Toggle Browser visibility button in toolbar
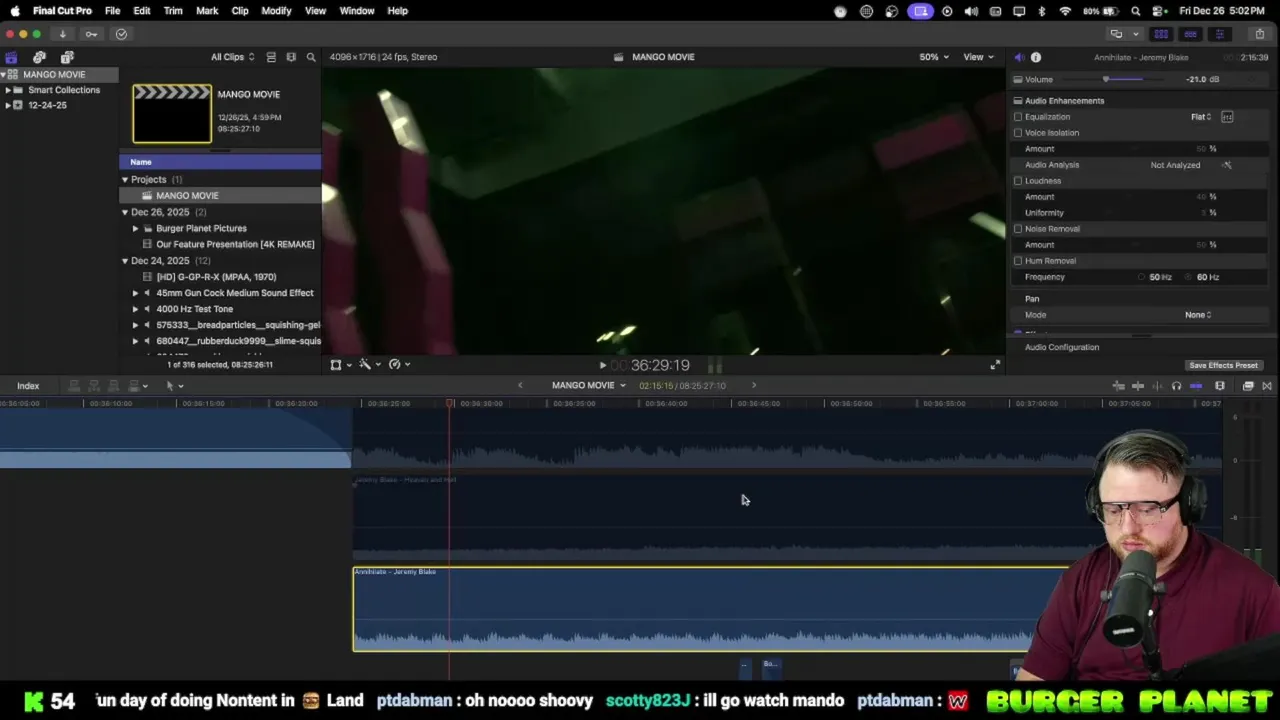Image resolution: width=1280 pixels, height=720 pixels. (x=1161, y=34)
